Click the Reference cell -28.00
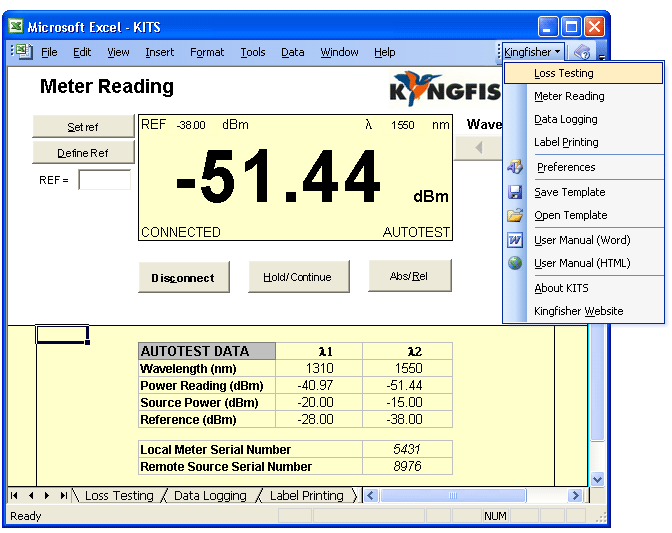Viewport: 672px width, 533px height. coord(319,419)
